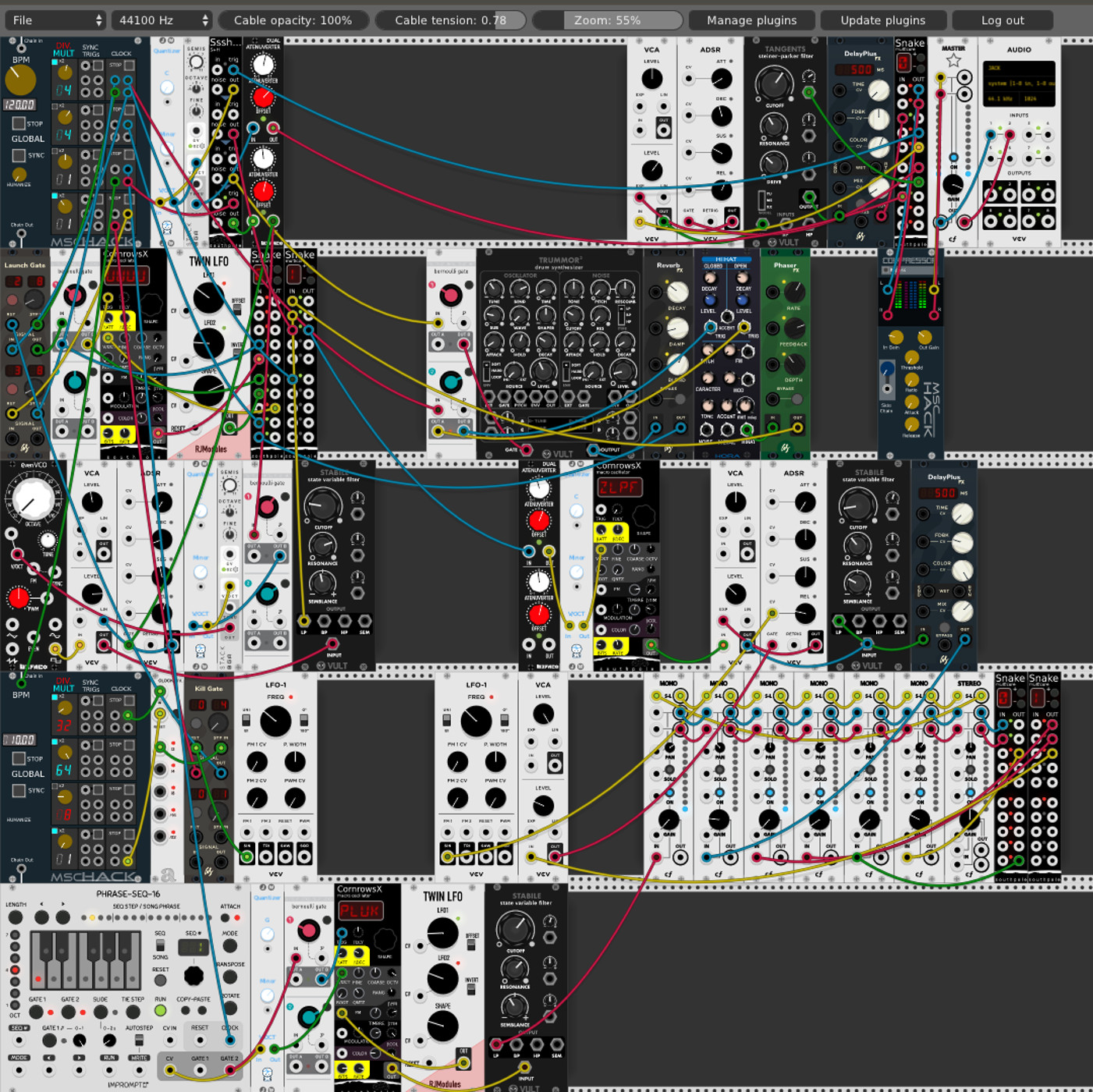Click the ZLPF display on CornrowsX
This screenshot has width=1093, height=1092.
[x=619, y=487]
